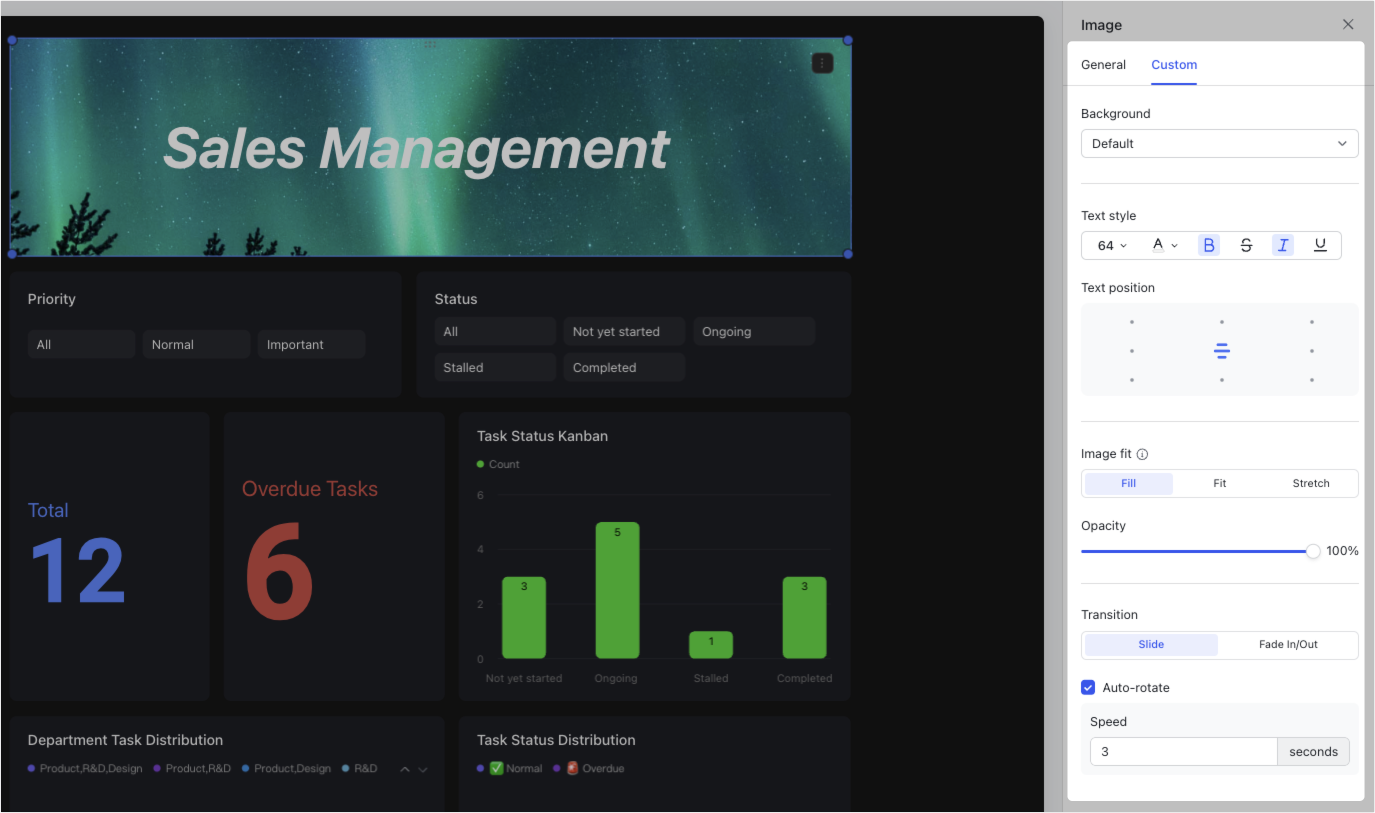Screen dimensions: 1375x813
Task: Set text position to middle right
Action: tap(1311, 351)
